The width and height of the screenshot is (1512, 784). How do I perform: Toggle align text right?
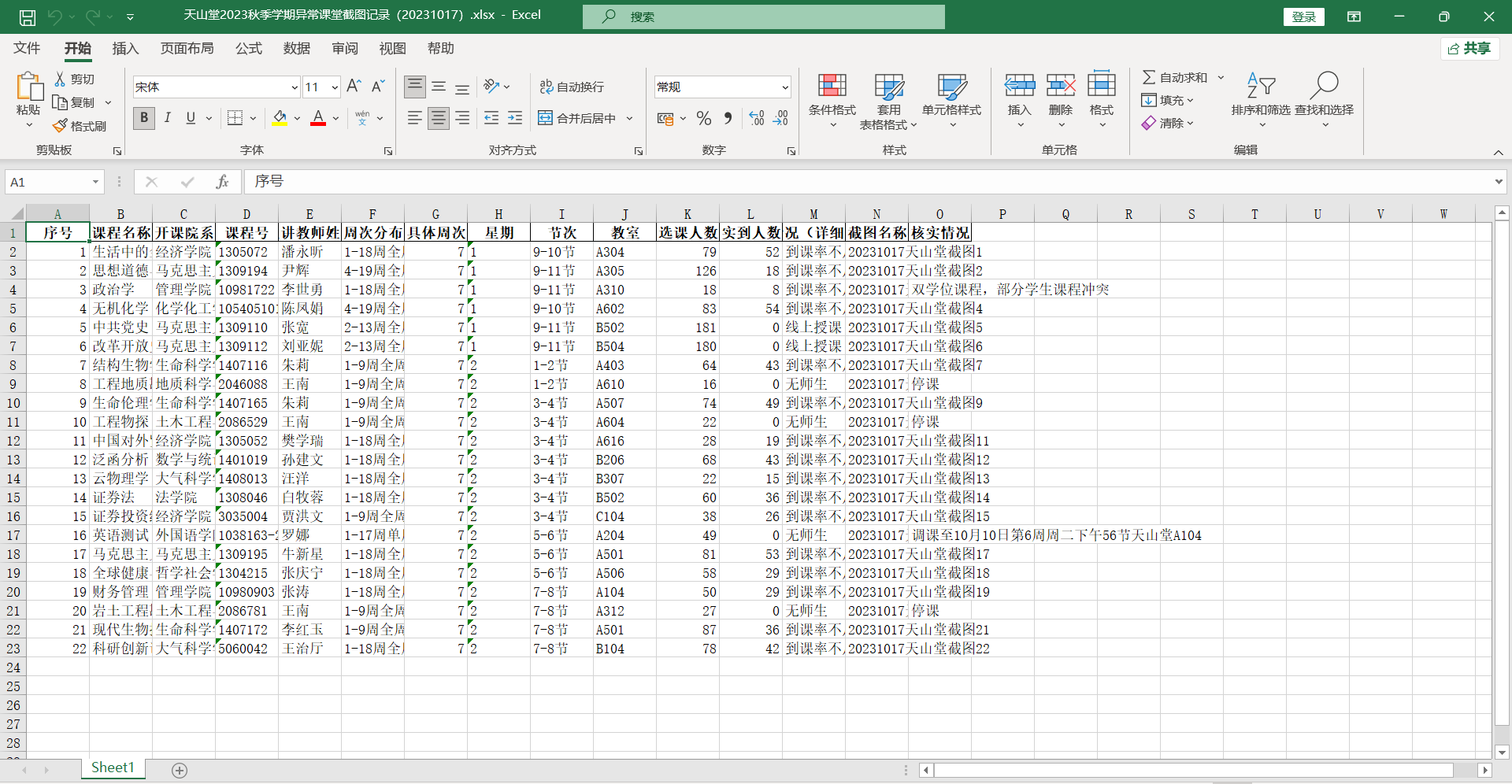pos(462,118)
